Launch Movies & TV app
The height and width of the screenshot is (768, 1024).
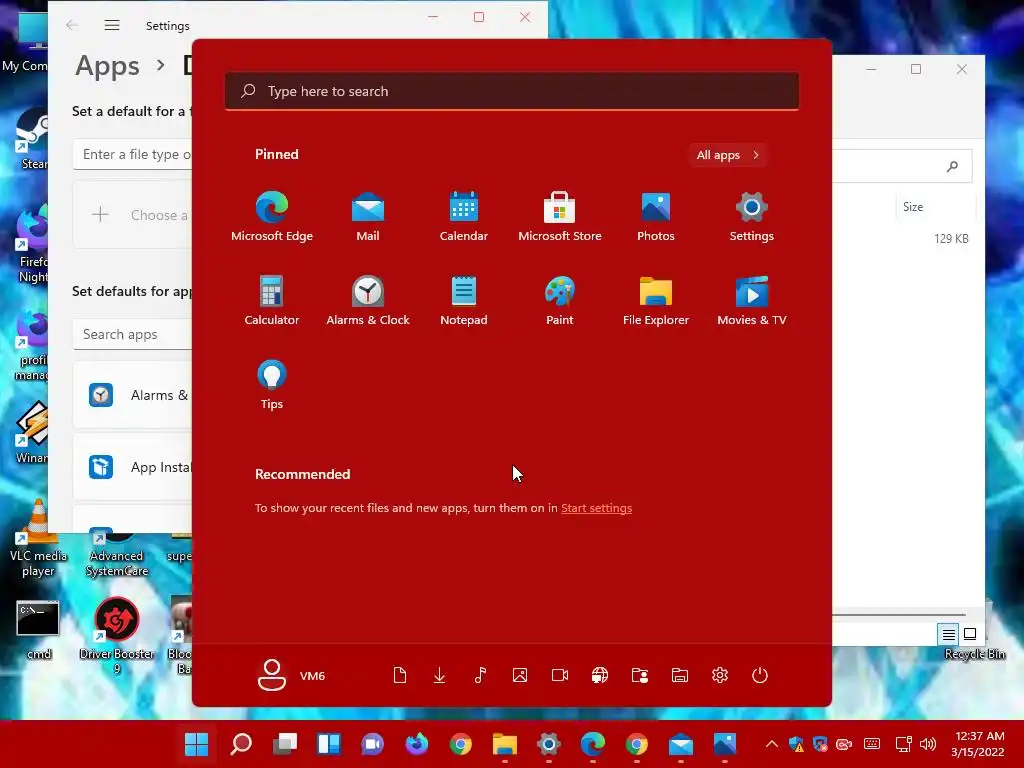click(752, 300)
